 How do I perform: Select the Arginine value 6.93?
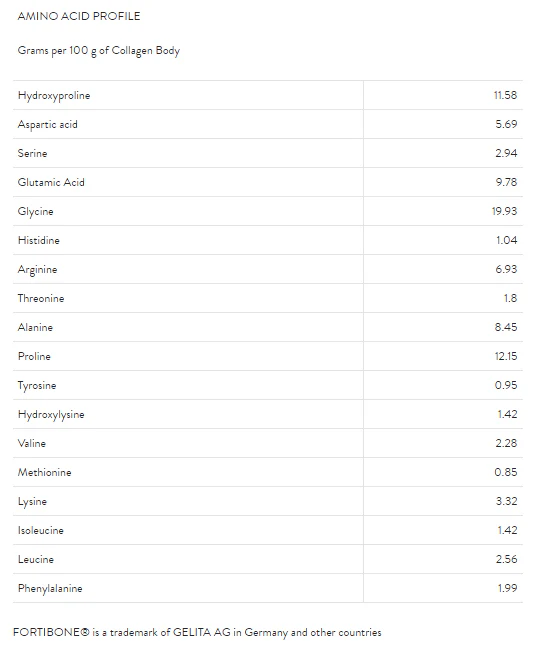click(506, 269)
